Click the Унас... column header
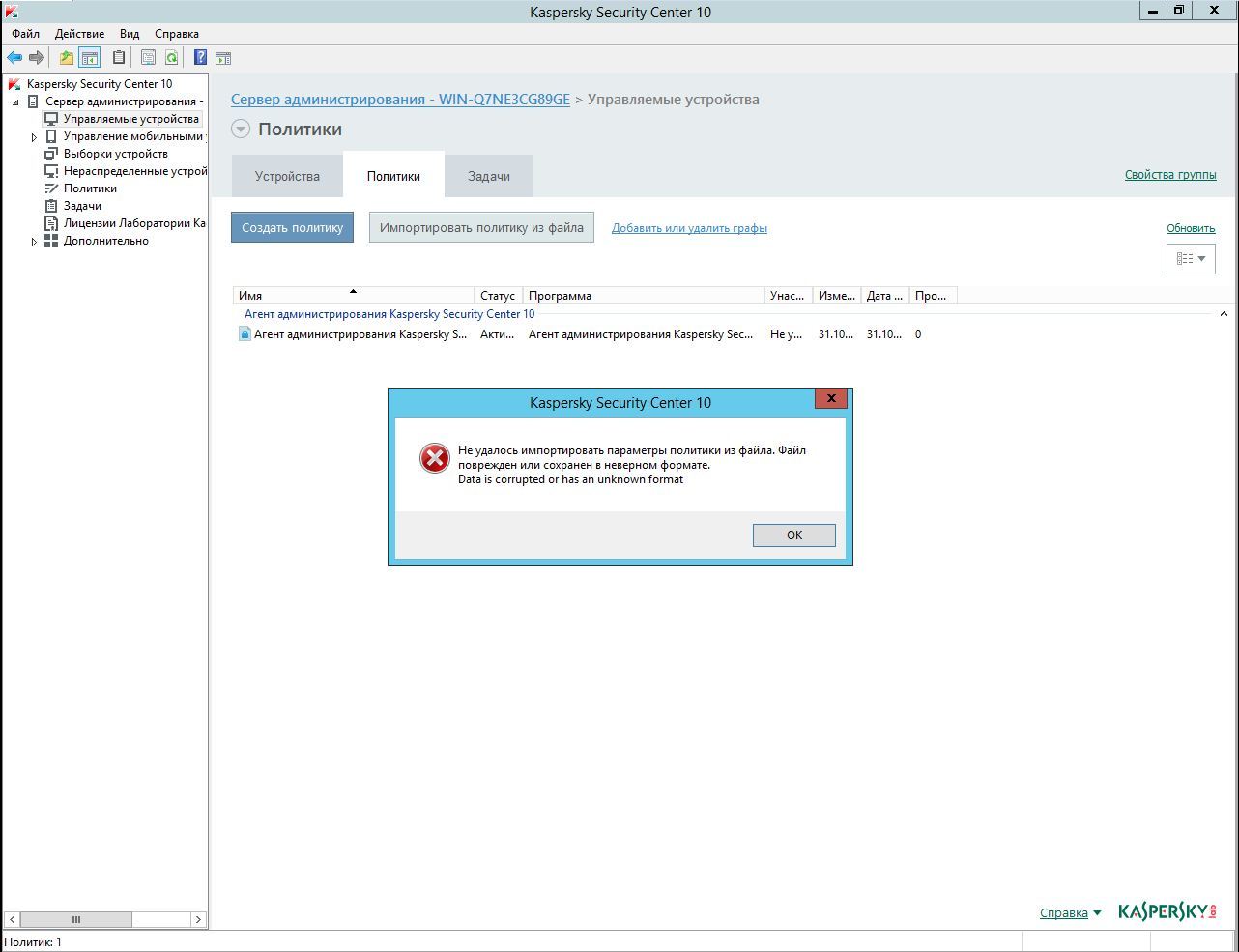Viewport: 1239px width, 952px height. pyautogui.click(x=789, y=296)
